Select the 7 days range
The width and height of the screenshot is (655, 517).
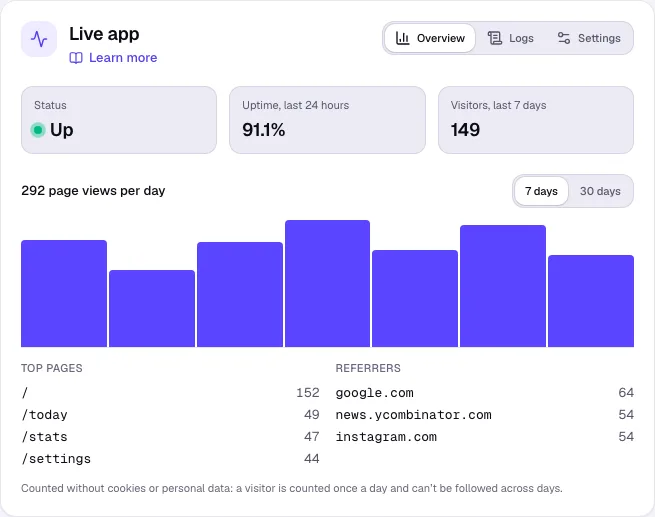541,191
